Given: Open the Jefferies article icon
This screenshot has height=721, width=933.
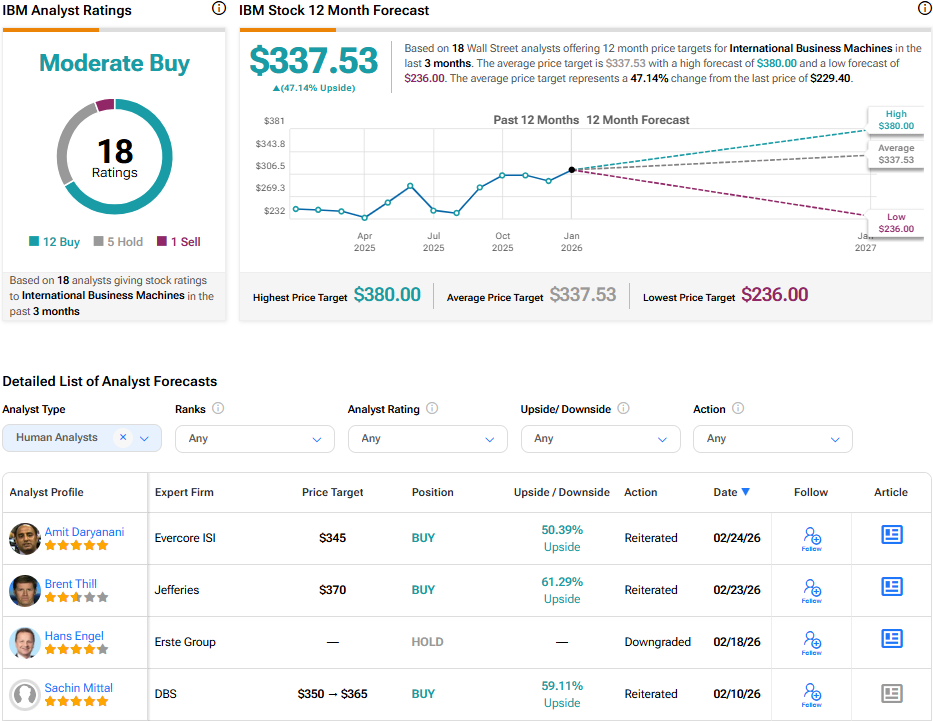Looking at the screenshot, I should [891, 588].
